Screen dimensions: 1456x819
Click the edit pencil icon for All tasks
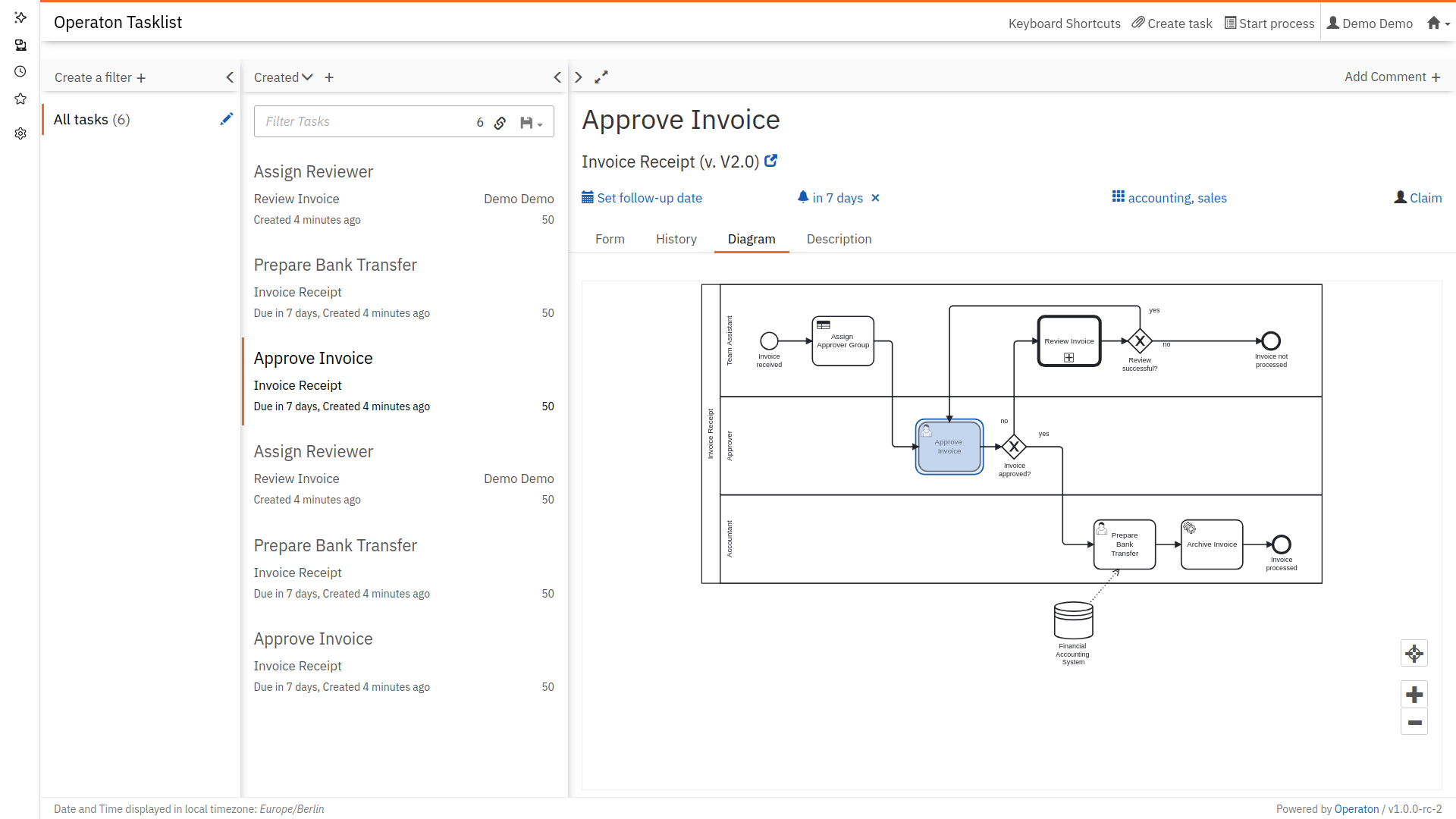pos(226,119)
